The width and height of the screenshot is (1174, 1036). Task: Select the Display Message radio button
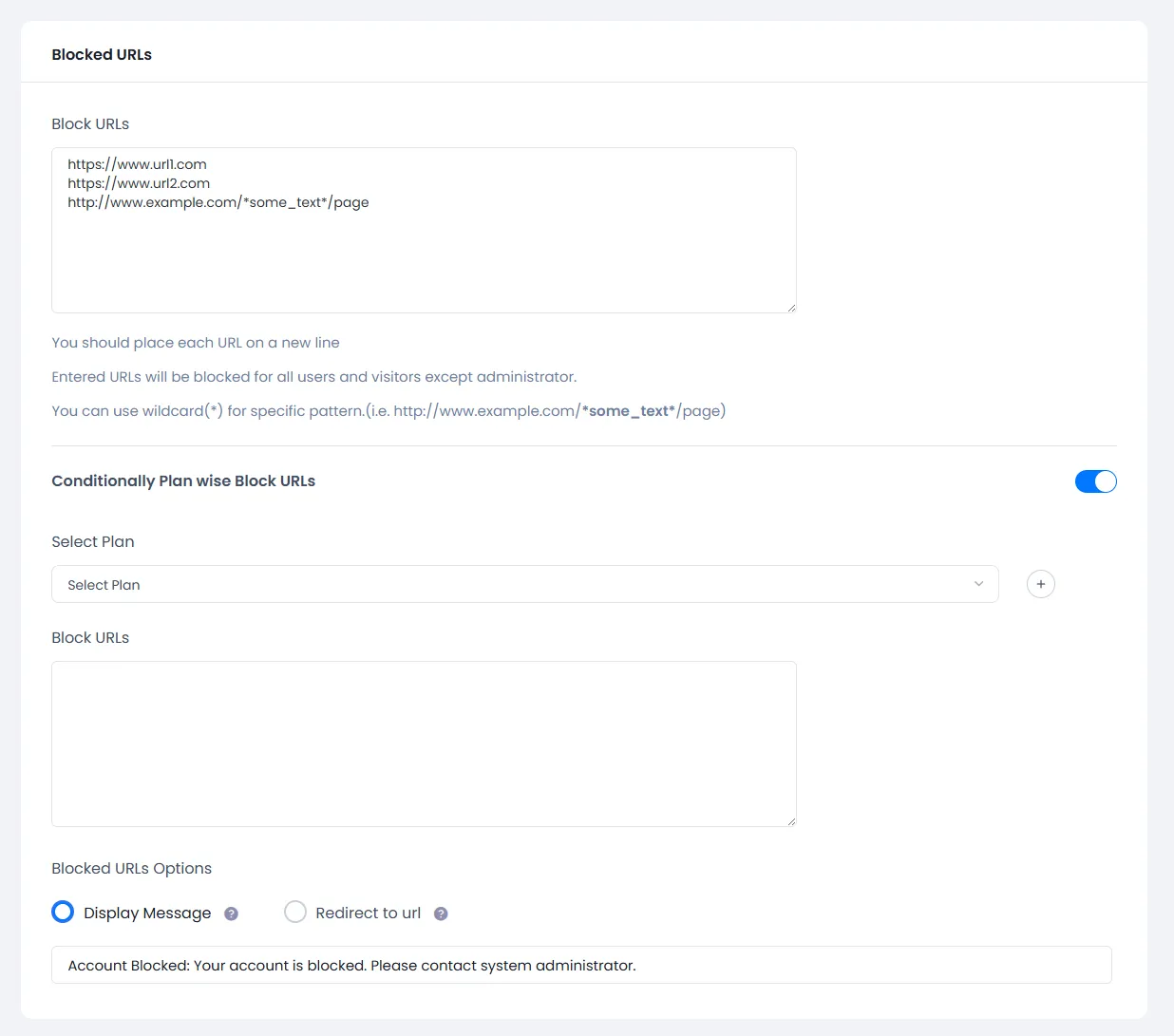pyautogui.click(x=63, y=912)
